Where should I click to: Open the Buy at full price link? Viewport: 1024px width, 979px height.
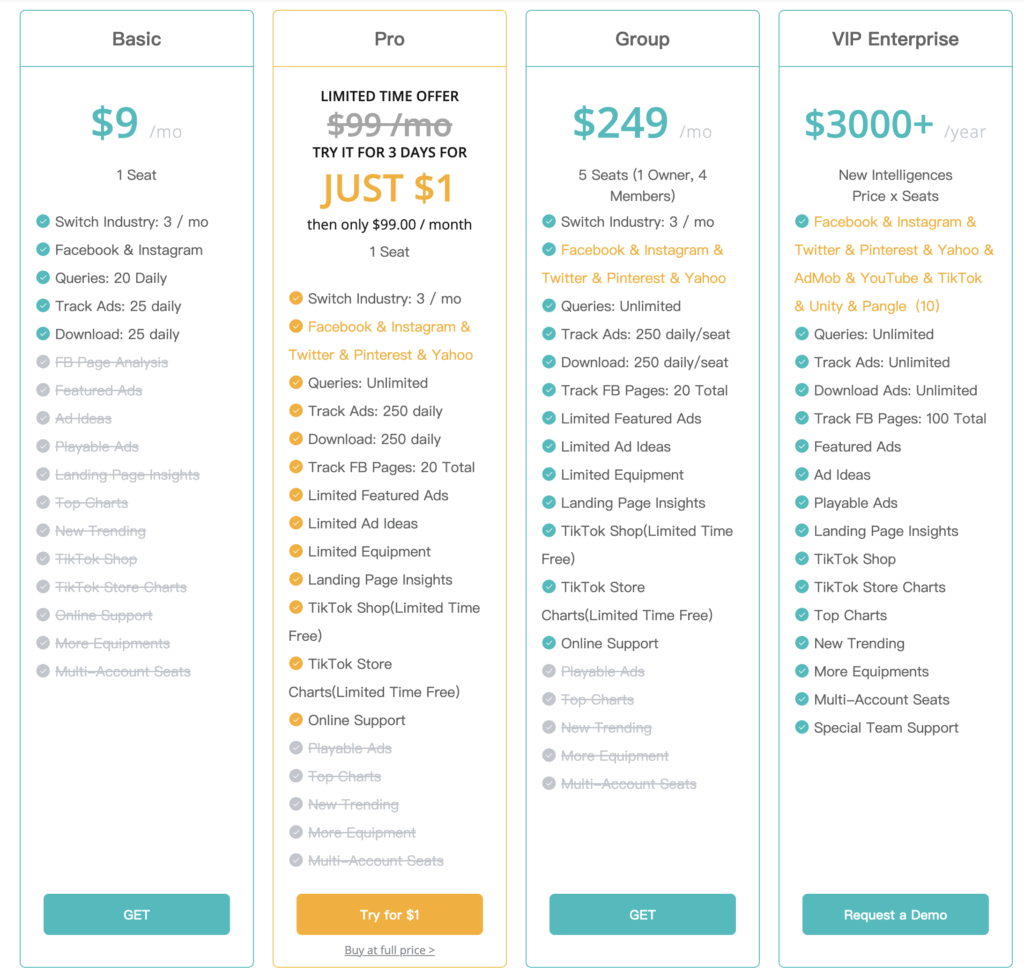(x=389, y=950)
